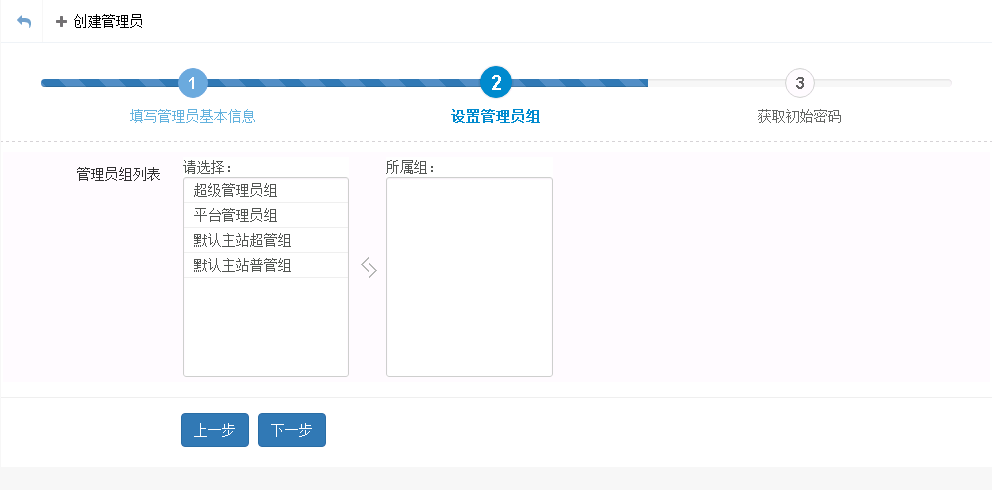Select the 默认主站普管组 entry
This screenshot has height=490, width=992.
click(243, 265)
